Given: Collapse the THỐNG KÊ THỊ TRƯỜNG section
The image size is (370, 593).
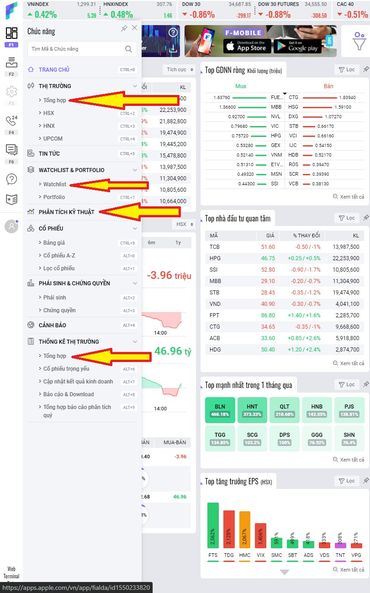Looking at the screenshot, I should coord(135,342).
